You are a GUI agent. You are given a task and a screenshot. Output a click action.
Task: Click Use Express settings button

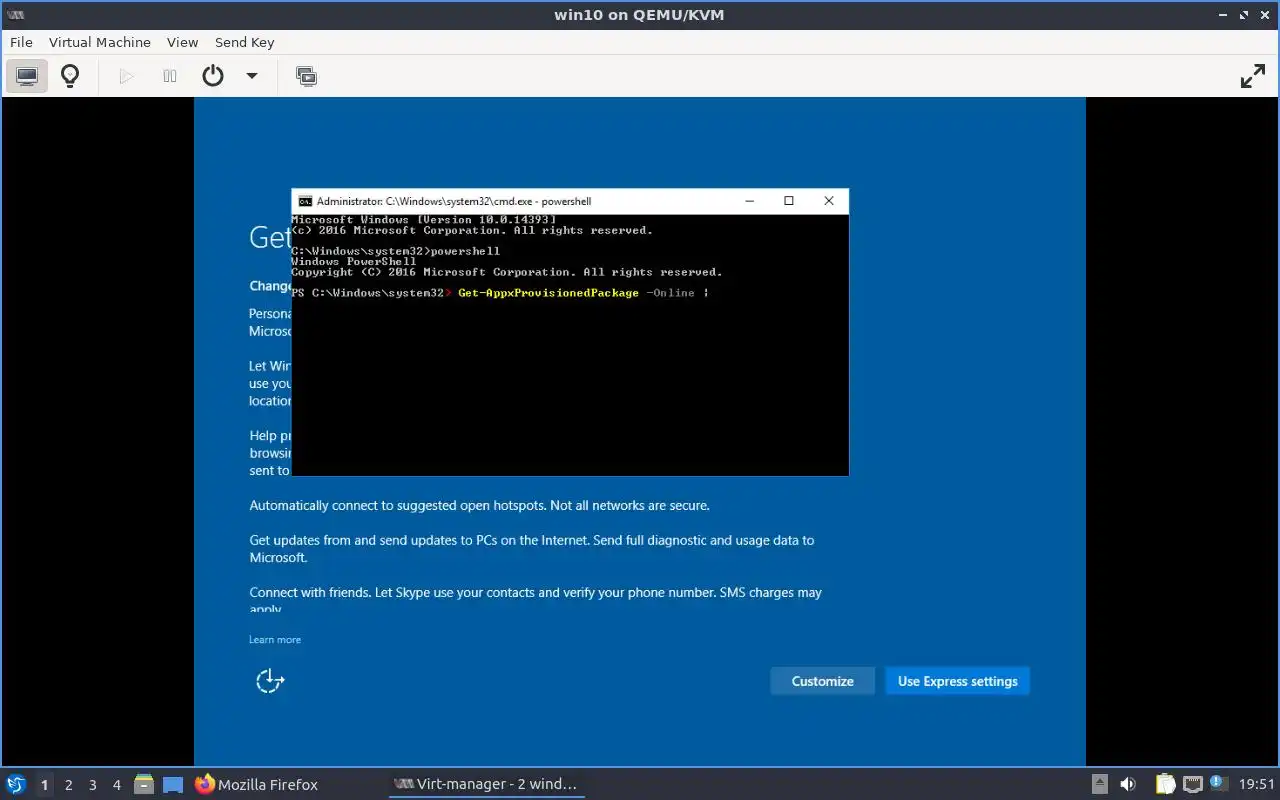(957, 681)
